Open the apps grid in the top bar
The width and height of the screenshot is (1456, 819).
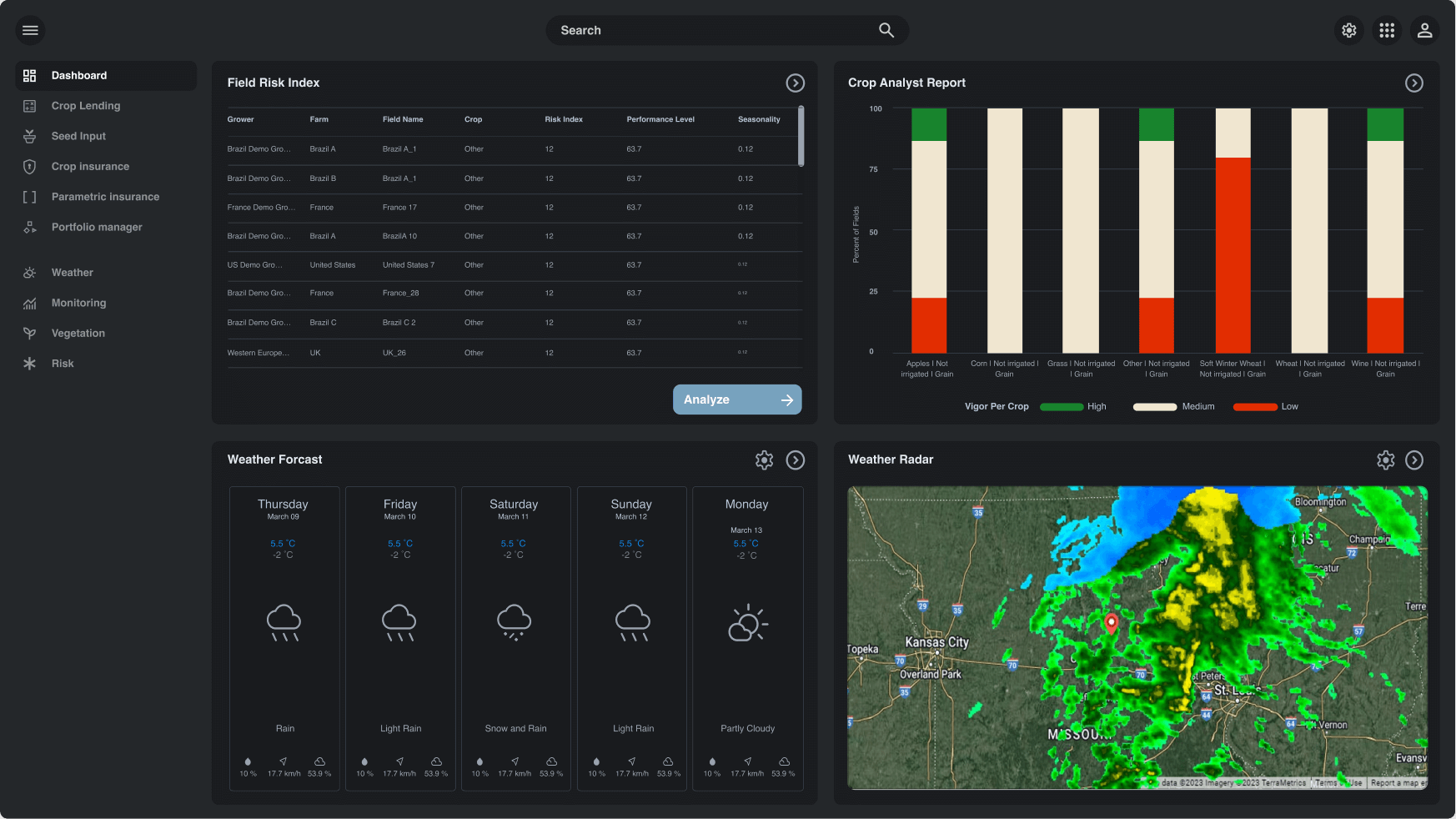pos(1387,30)
